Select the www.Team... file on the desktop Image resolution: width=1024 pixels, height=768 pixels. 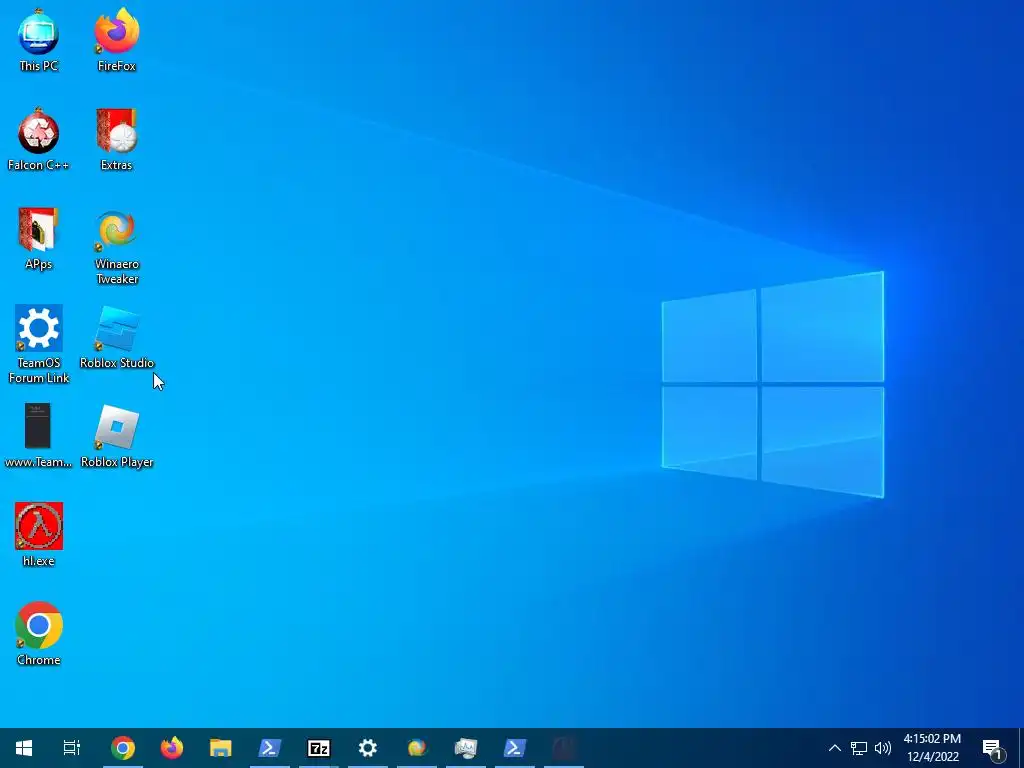(39, 436)
